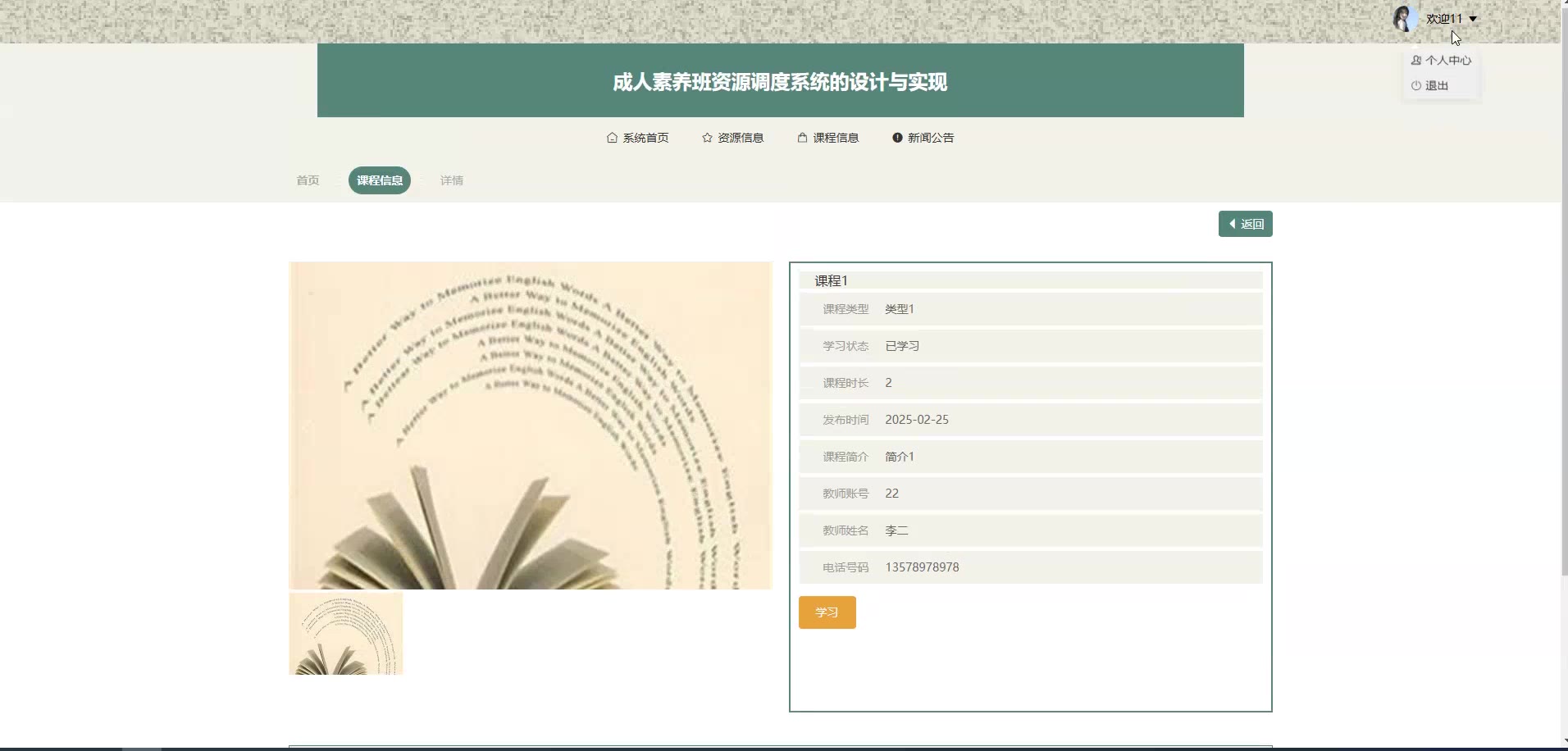Click 首页 in the breadcrumb

308,180
